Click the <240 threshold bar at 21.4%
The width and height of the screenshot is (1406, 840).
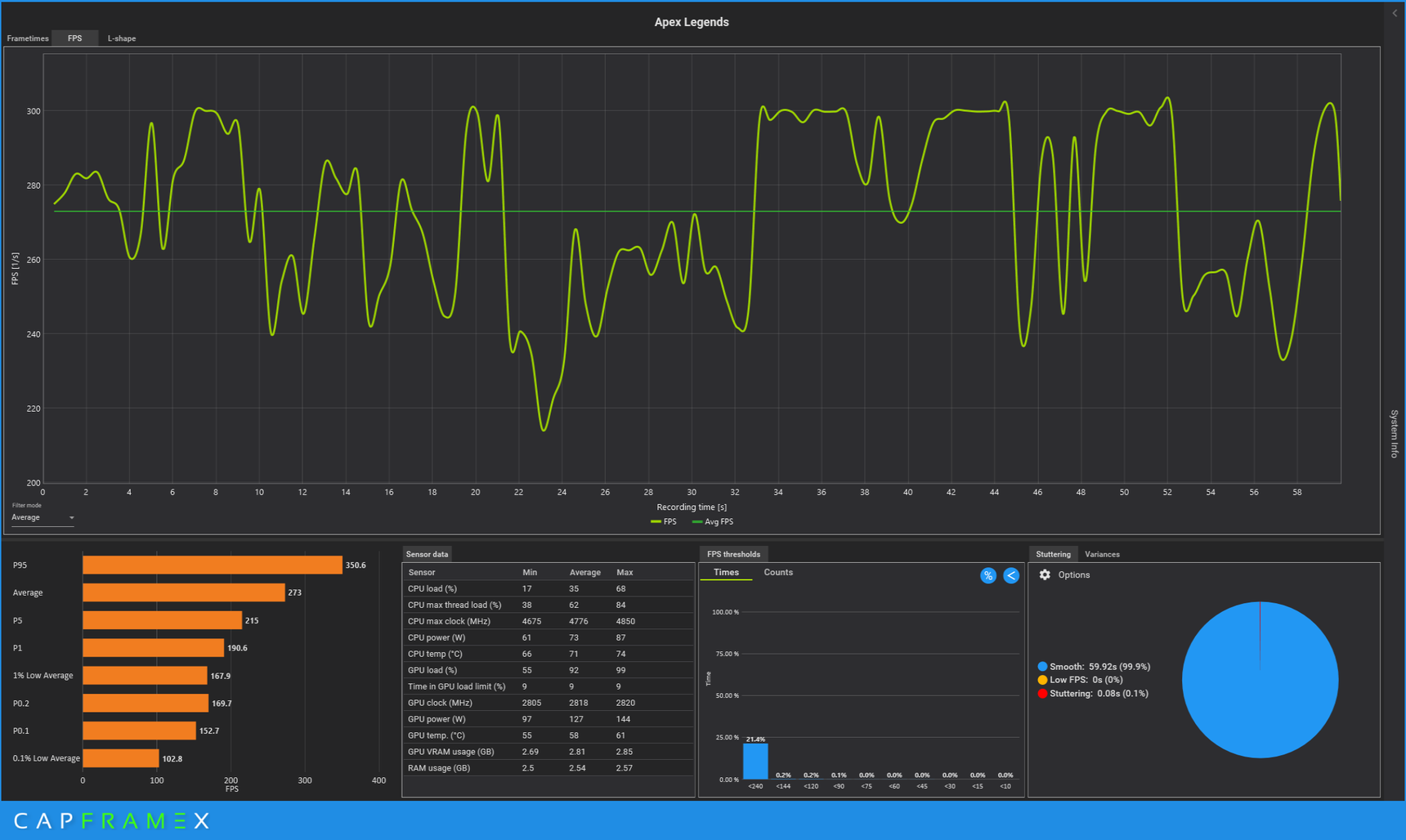[x=755, y=761]
